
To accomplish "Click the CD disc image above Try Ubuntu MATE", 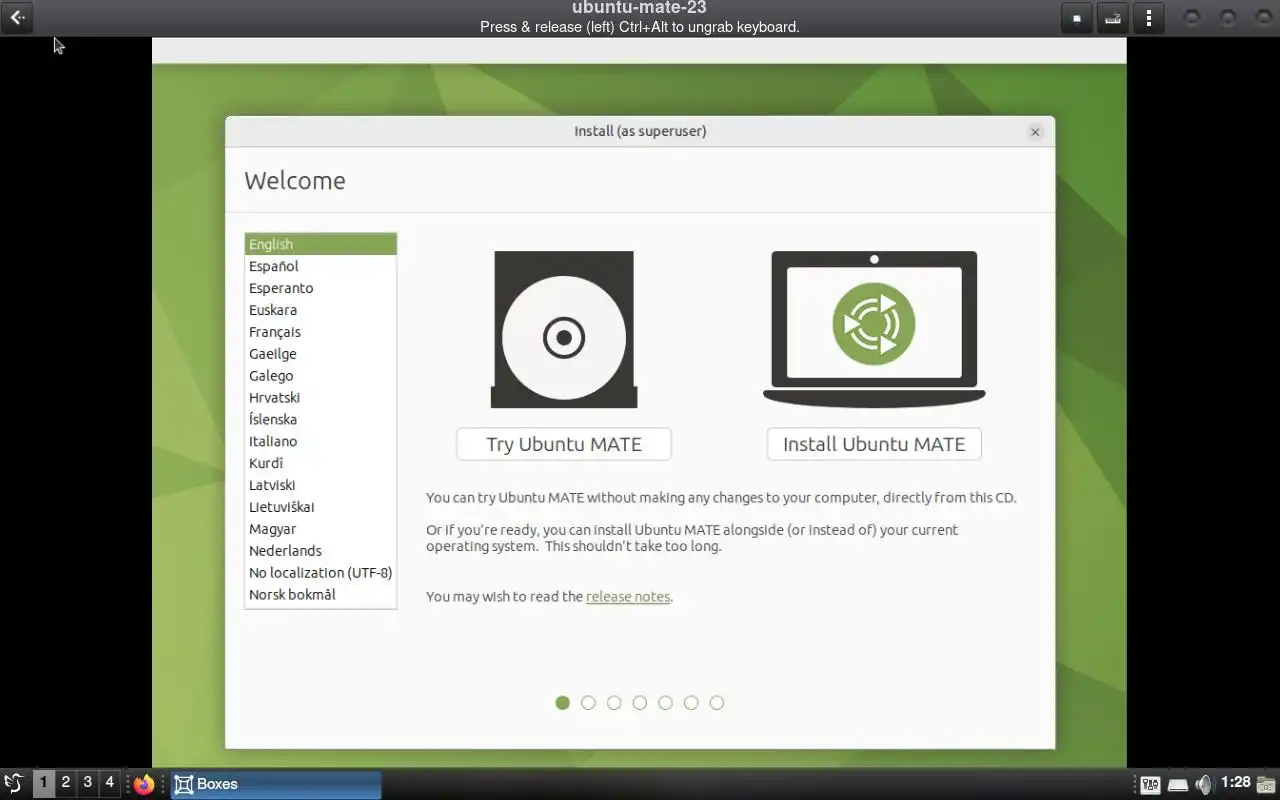I will (564, 329).
